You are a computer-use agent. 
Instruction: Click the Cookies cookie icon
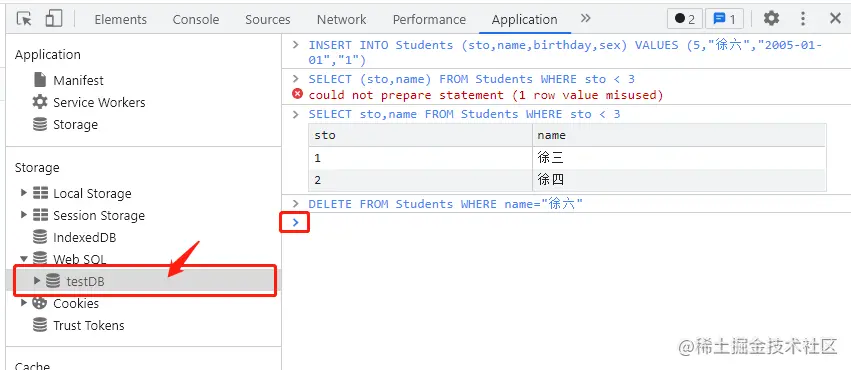click(40, 303)
